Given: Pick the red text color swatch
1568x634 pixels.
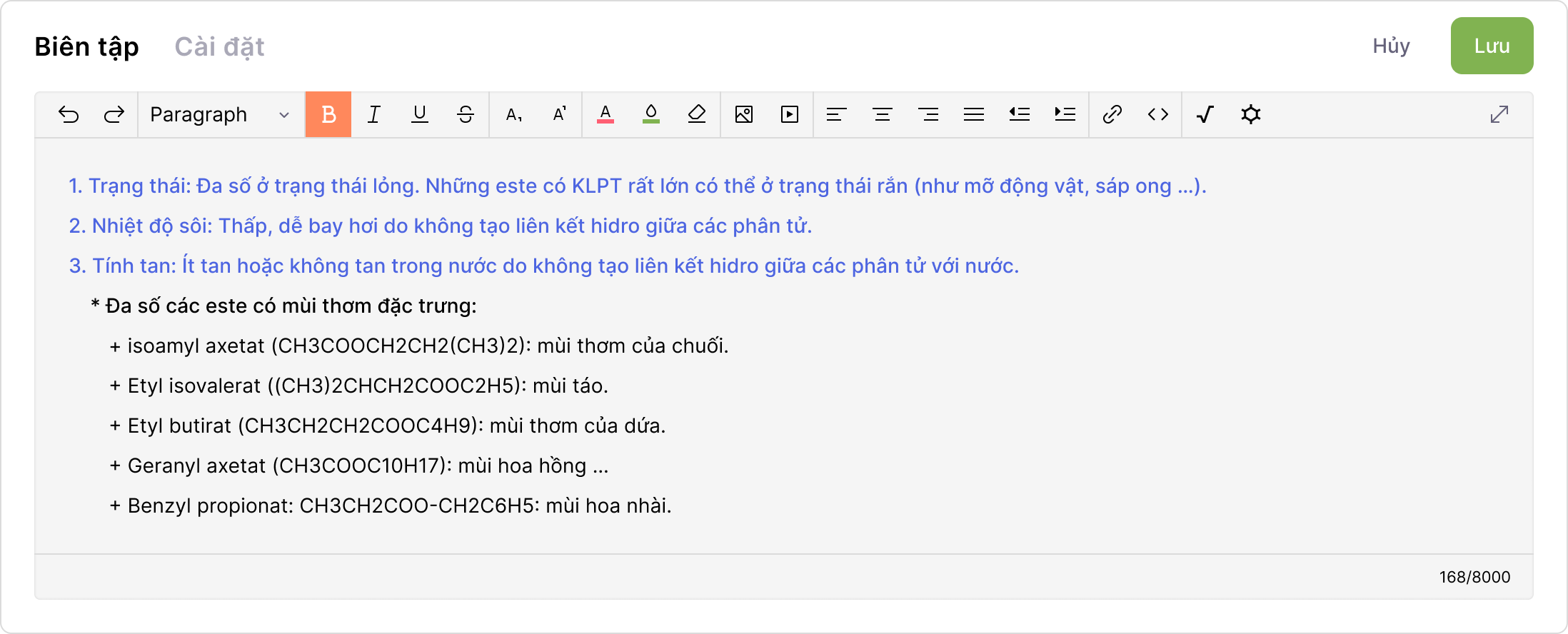Looking at the screenshot, I should (605, 114).
